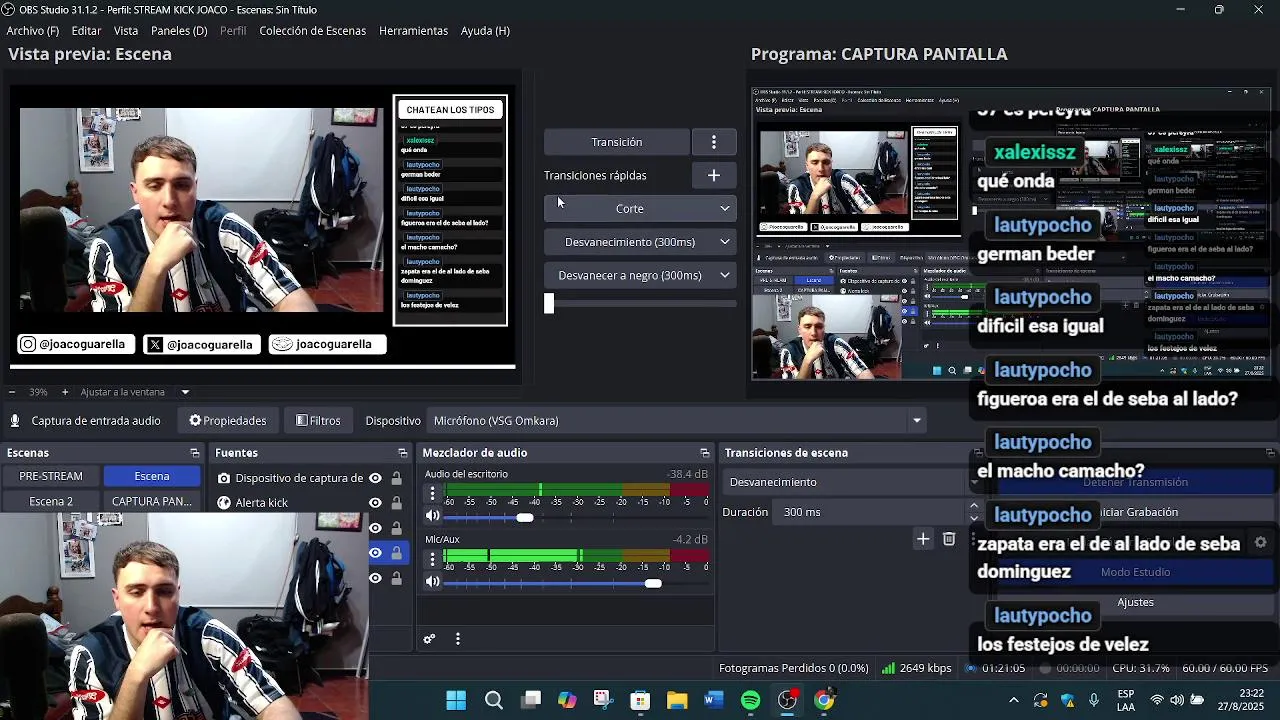Viewport: 1280px width, 720px height.
Task: Select the CAPTURA PAN... scene
Action: click(152, 501)
